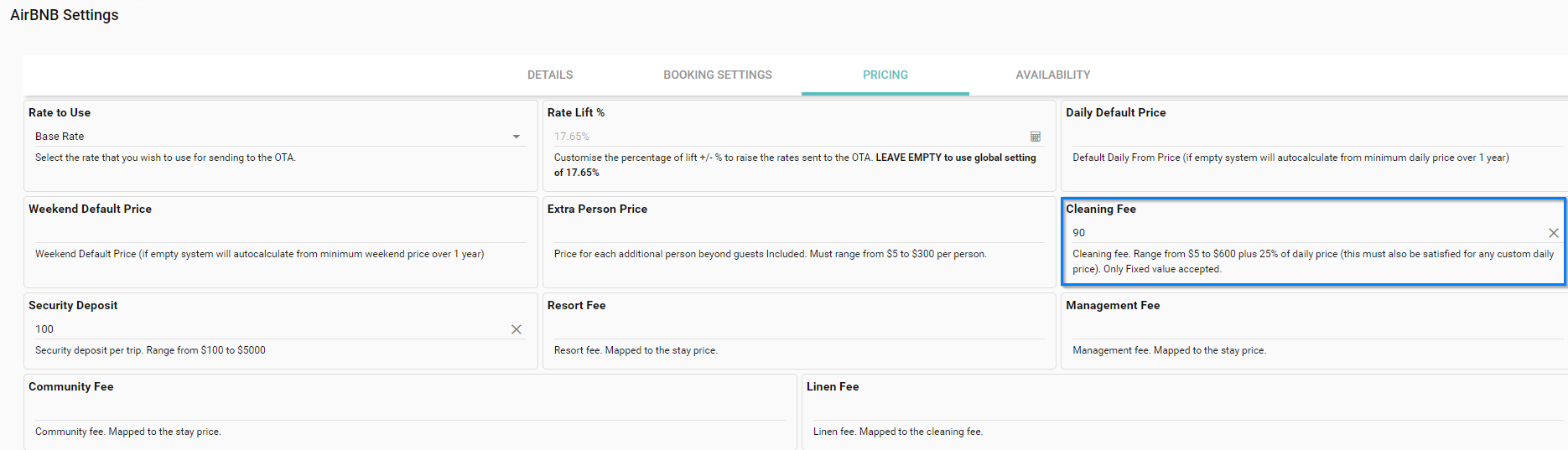Click the Management Fee input field
Image resolution: width=1568 pixels, height=450 pixels.
coord(1308,329)
